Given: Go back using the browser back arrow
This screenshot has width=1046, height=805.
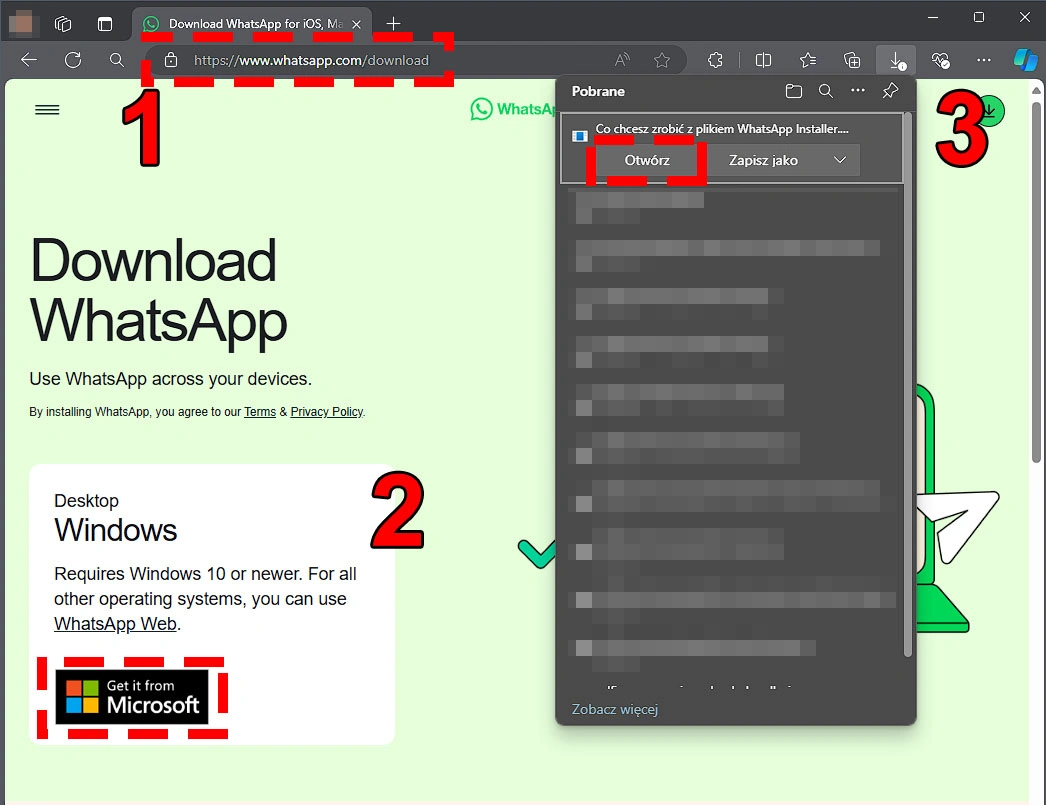Looking at the screenshot, I should tap(29, 60).
